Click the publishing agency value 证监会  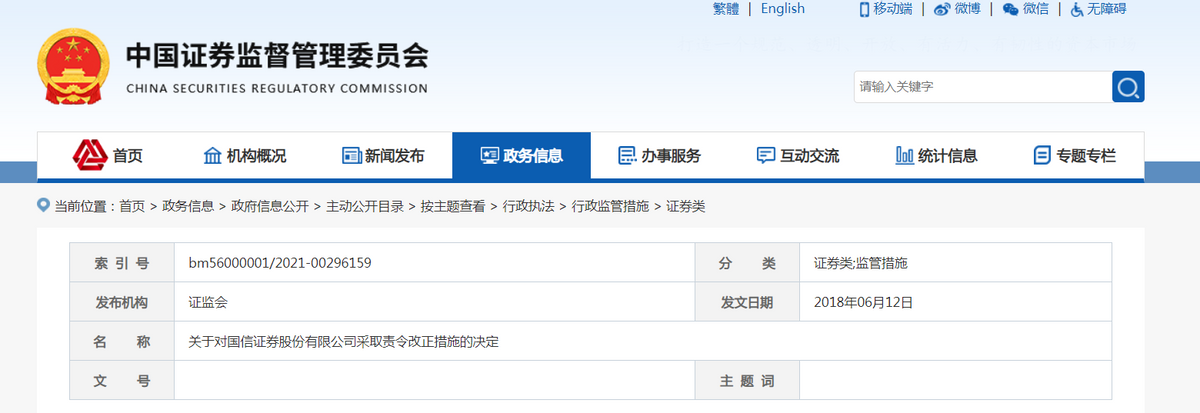point(208,301)
